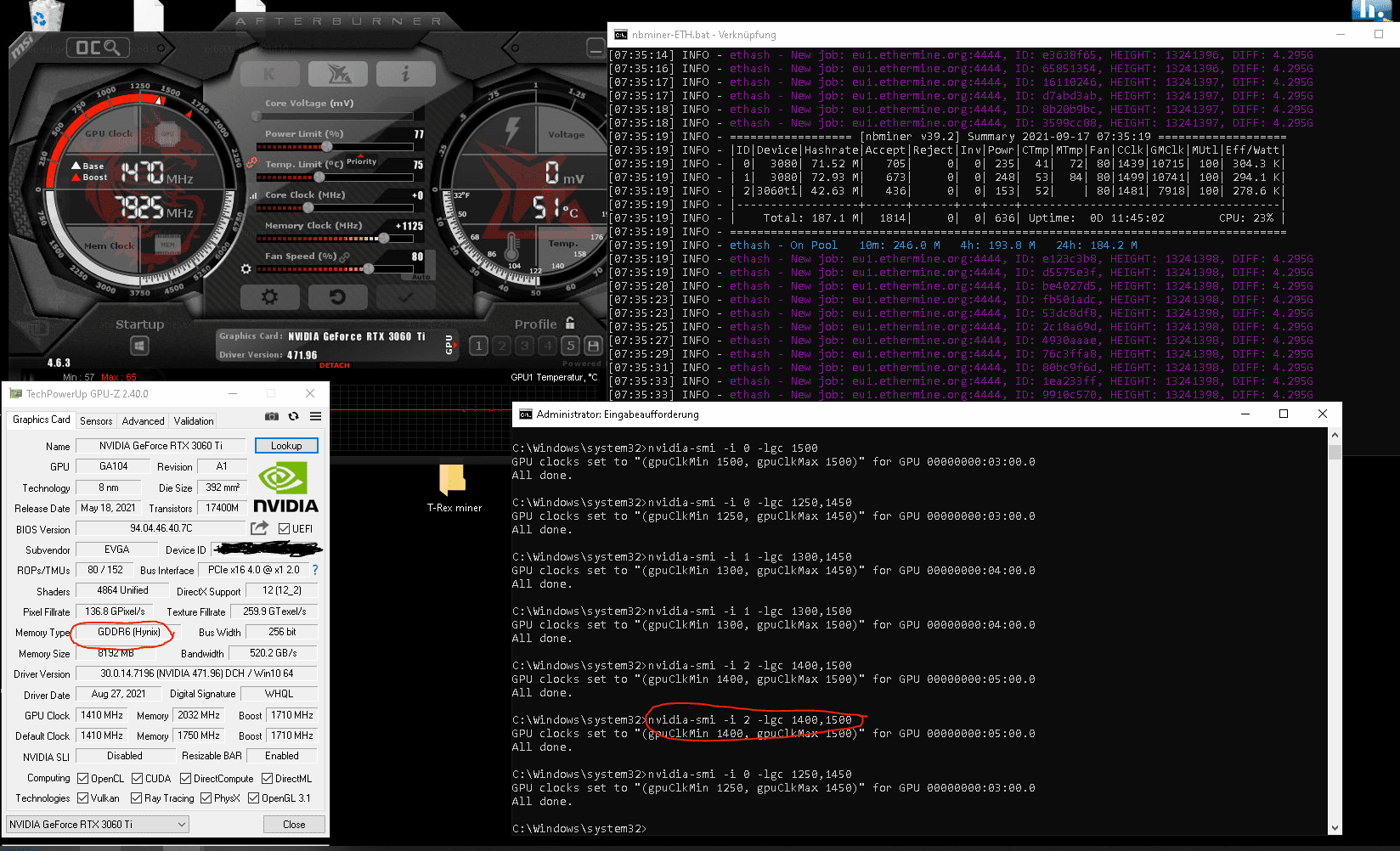The height and width of the screenshot is (851, 1400).
Task: Click the Core Clock slider handle
Action: pyautogui.click(x=308, y=207)
